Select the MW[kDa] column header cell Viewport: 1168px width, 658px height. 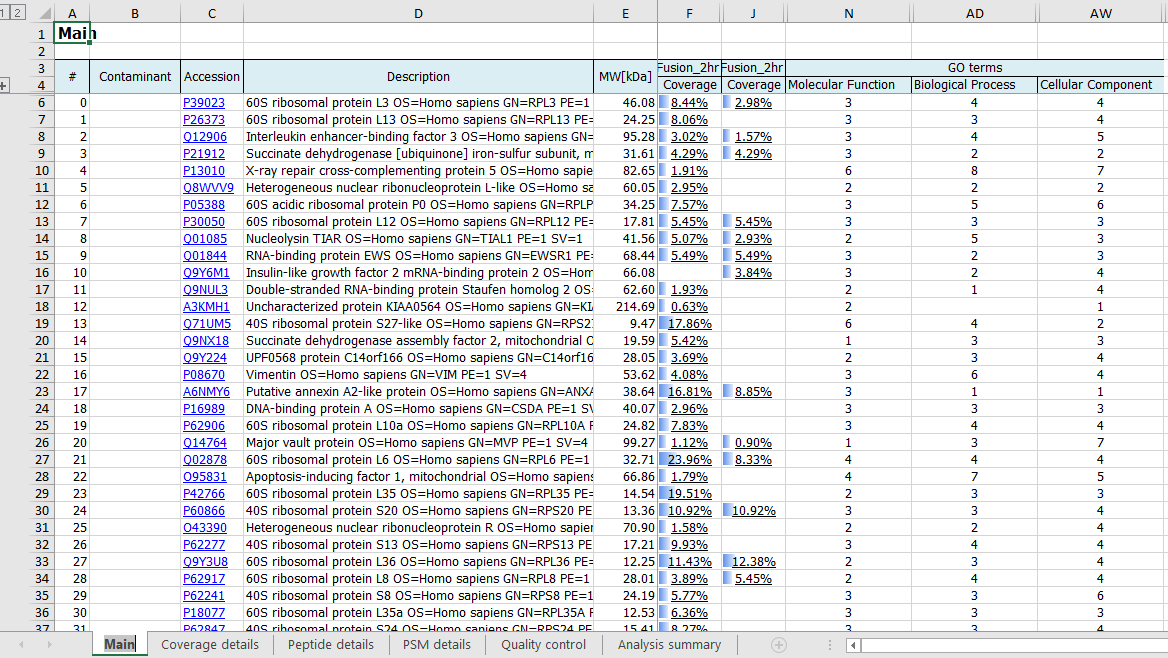pyautogui.click(x=625, y=76)
